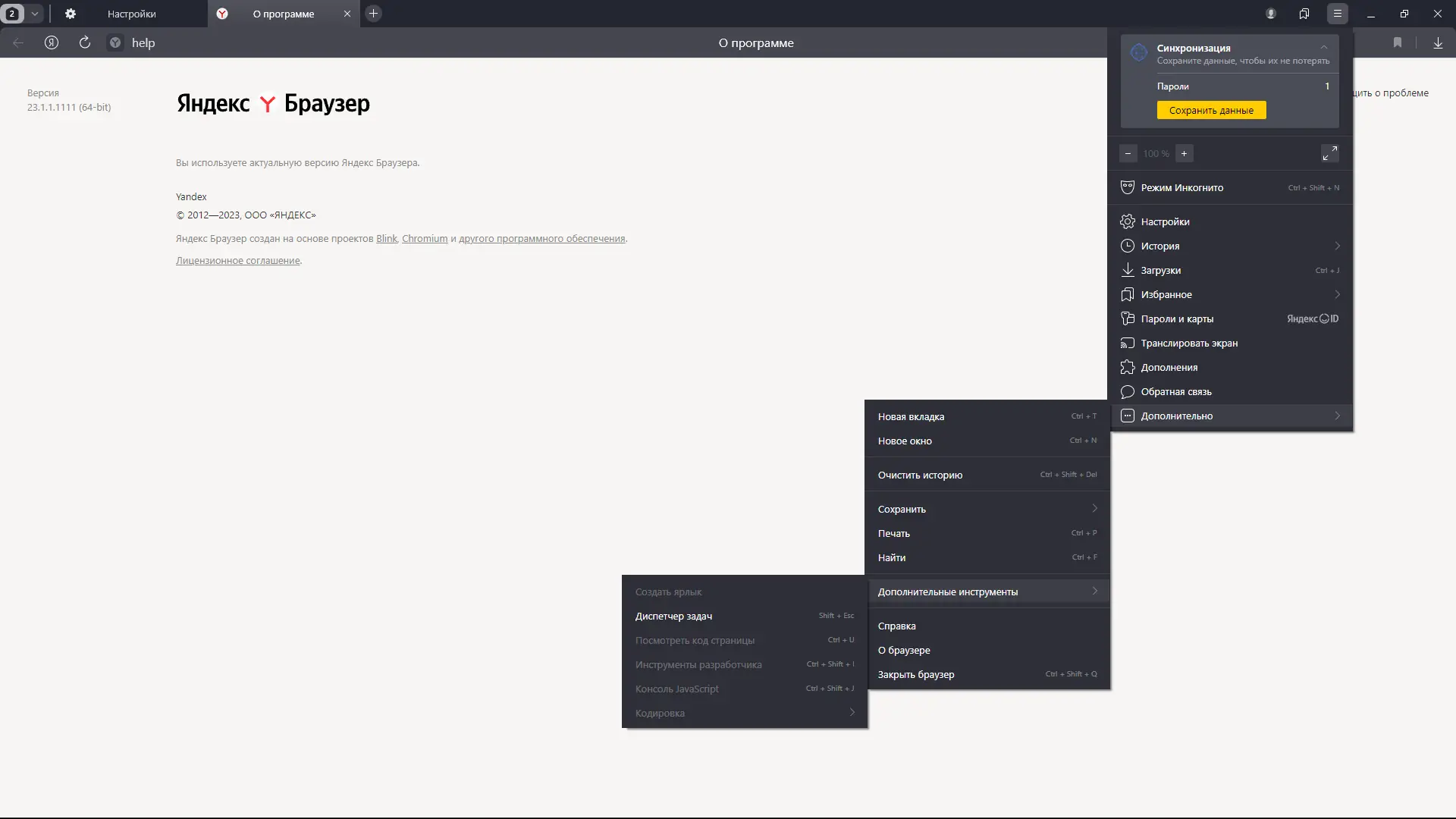Image resolution: width=1456 pixels, height=819 pixels.
Task: Reload the page with refresh icon
Action: [85, 42]
